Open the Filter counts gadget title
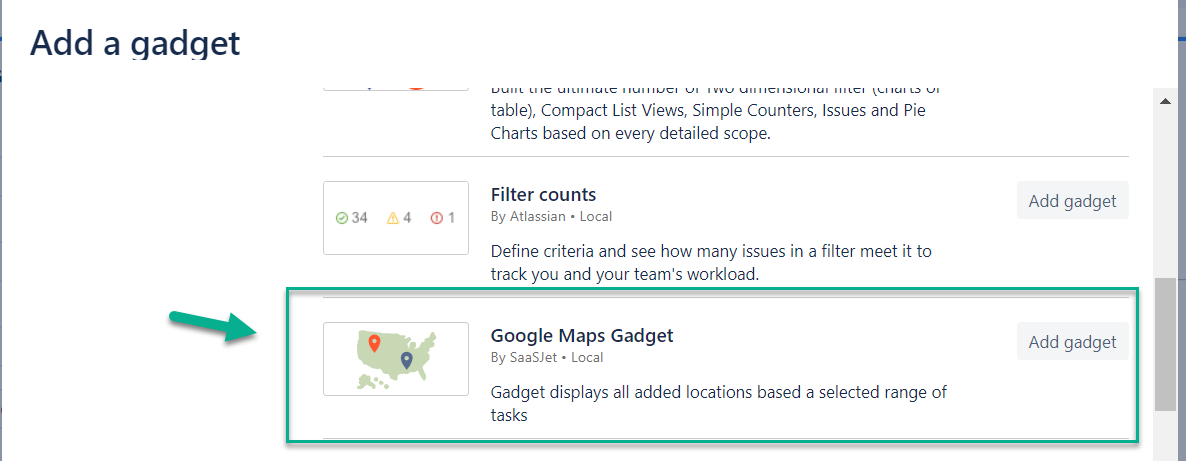The image size is (1186, 461). [543, 195]
